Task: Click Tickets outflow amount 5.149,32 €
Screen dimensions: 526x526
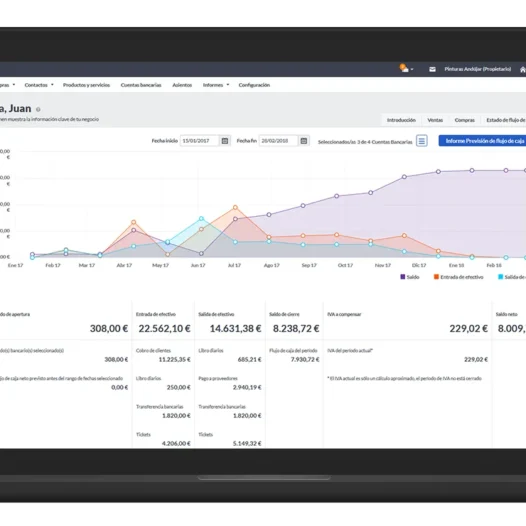Action: [247, 443]
